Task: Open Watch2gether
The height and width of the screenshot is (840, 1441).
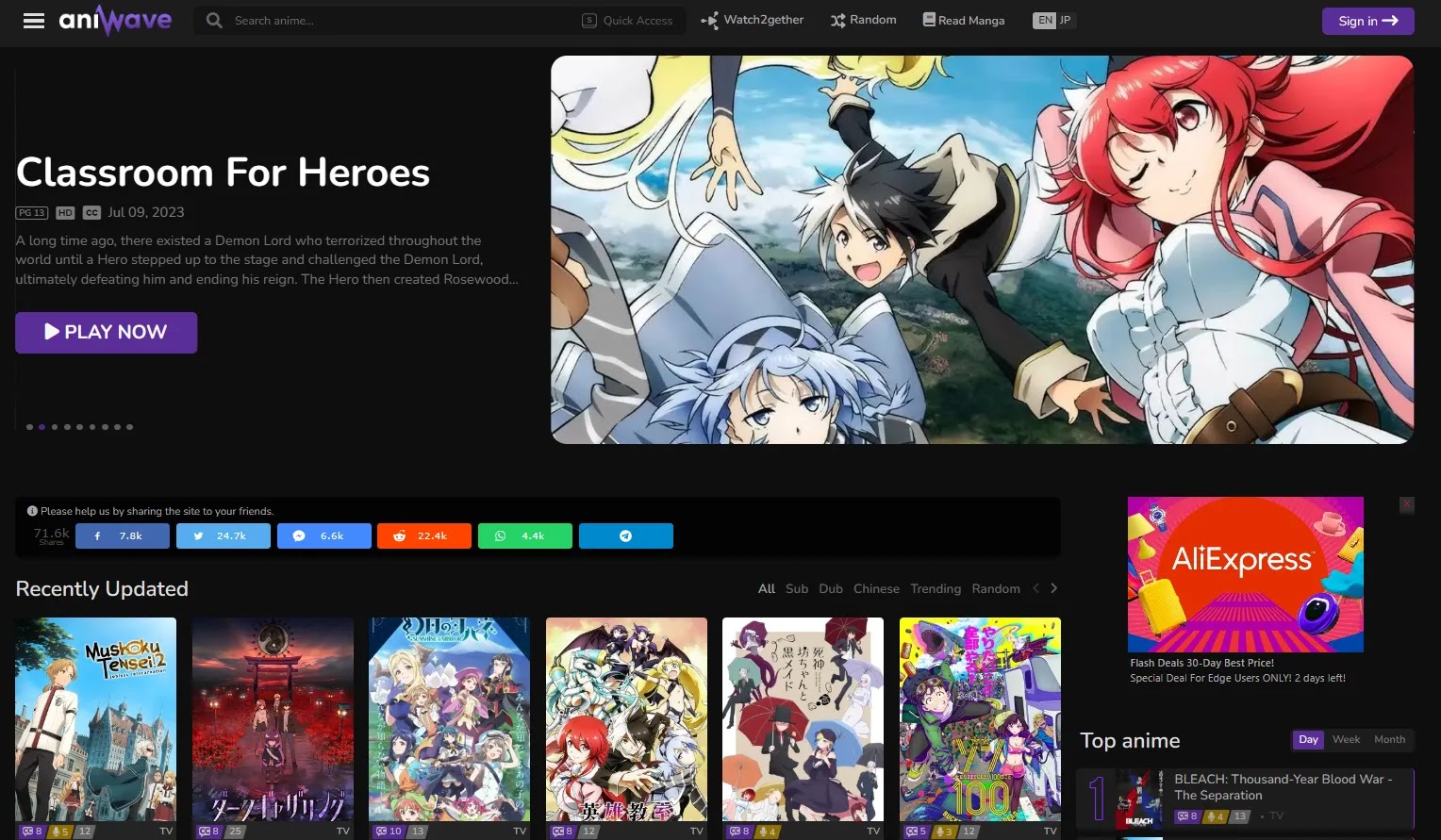Action: coord(753,20)
